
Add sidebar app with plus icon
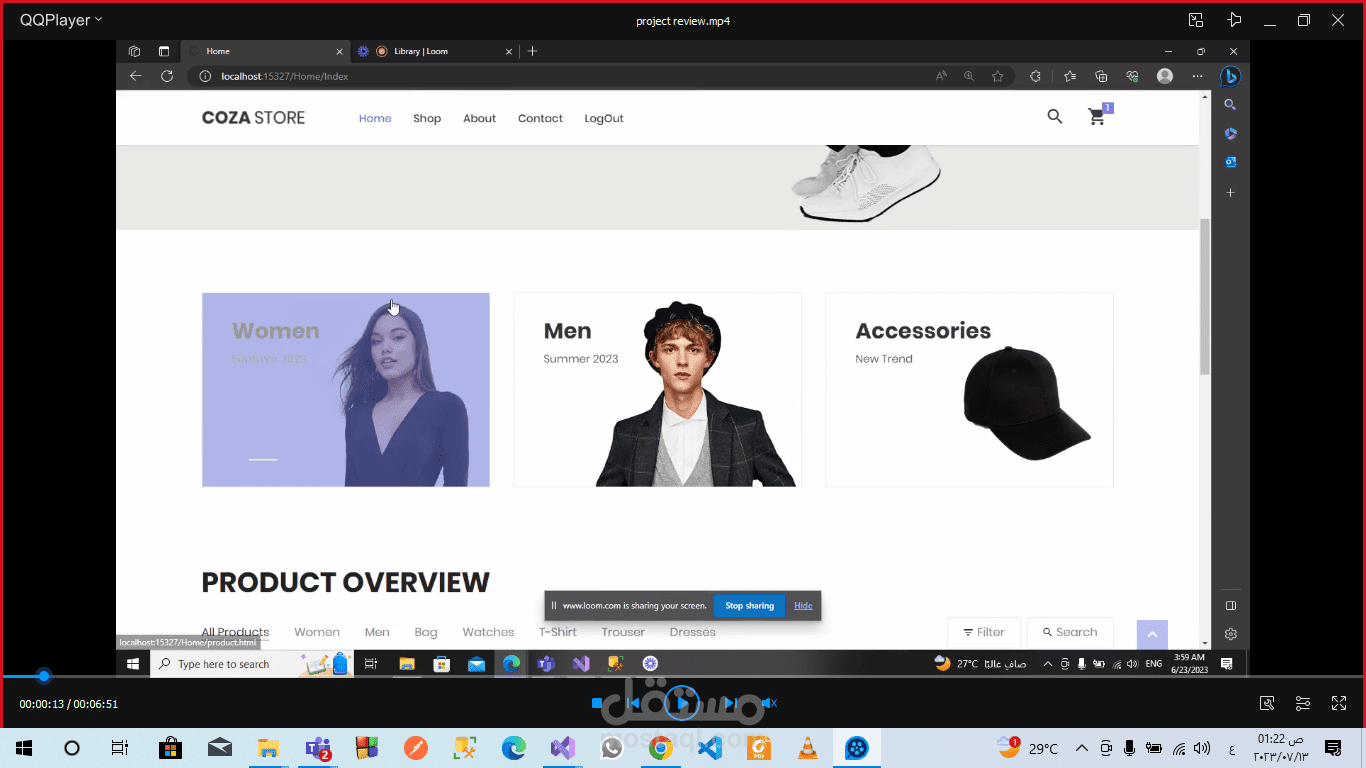pyautogui.click(x=1231, y=192)
